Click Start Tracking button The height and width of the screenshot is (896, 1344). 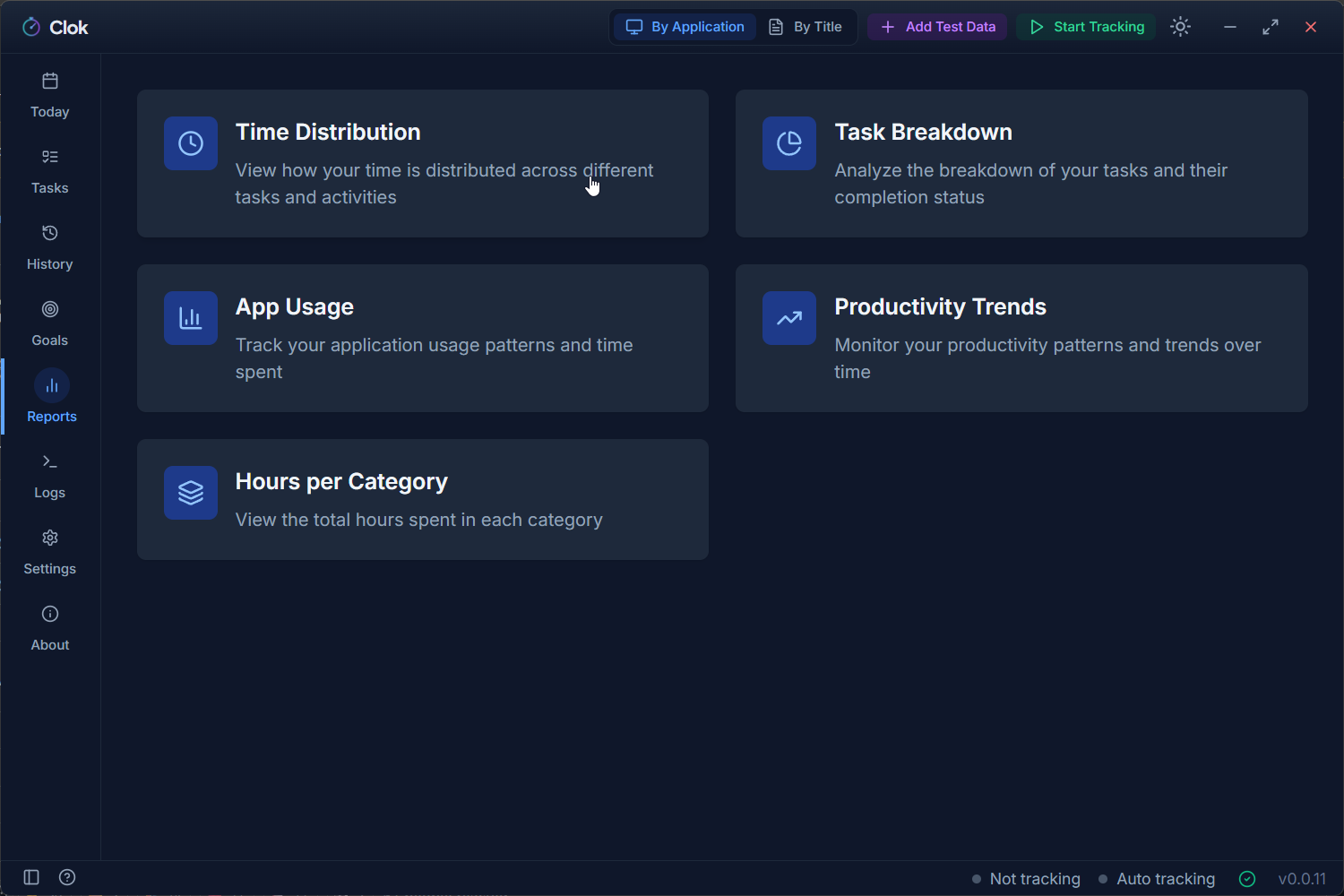pos(1086,27)
